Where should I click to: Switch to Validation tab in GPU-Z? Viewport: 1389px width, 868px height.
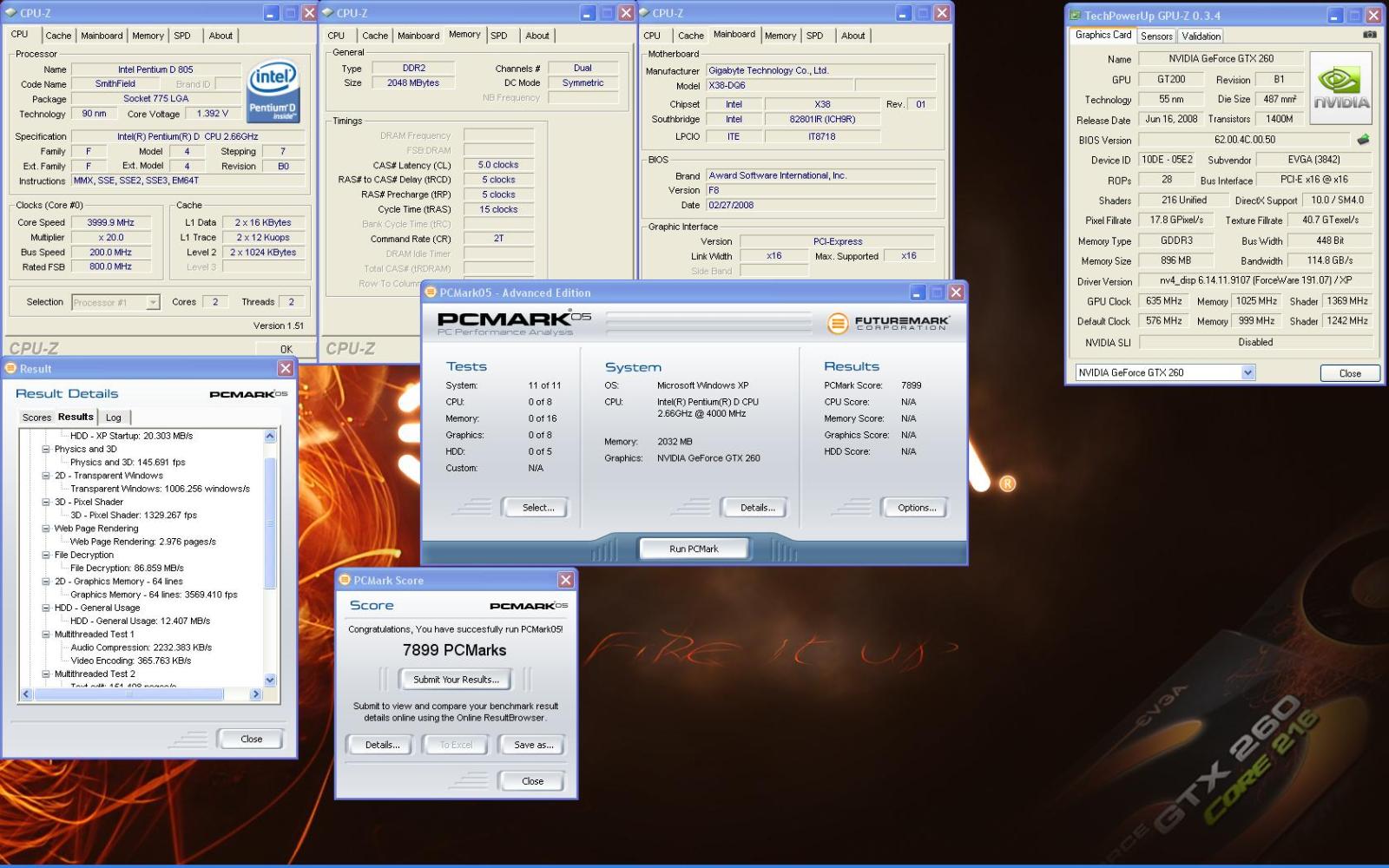(x=1201, y=36)
